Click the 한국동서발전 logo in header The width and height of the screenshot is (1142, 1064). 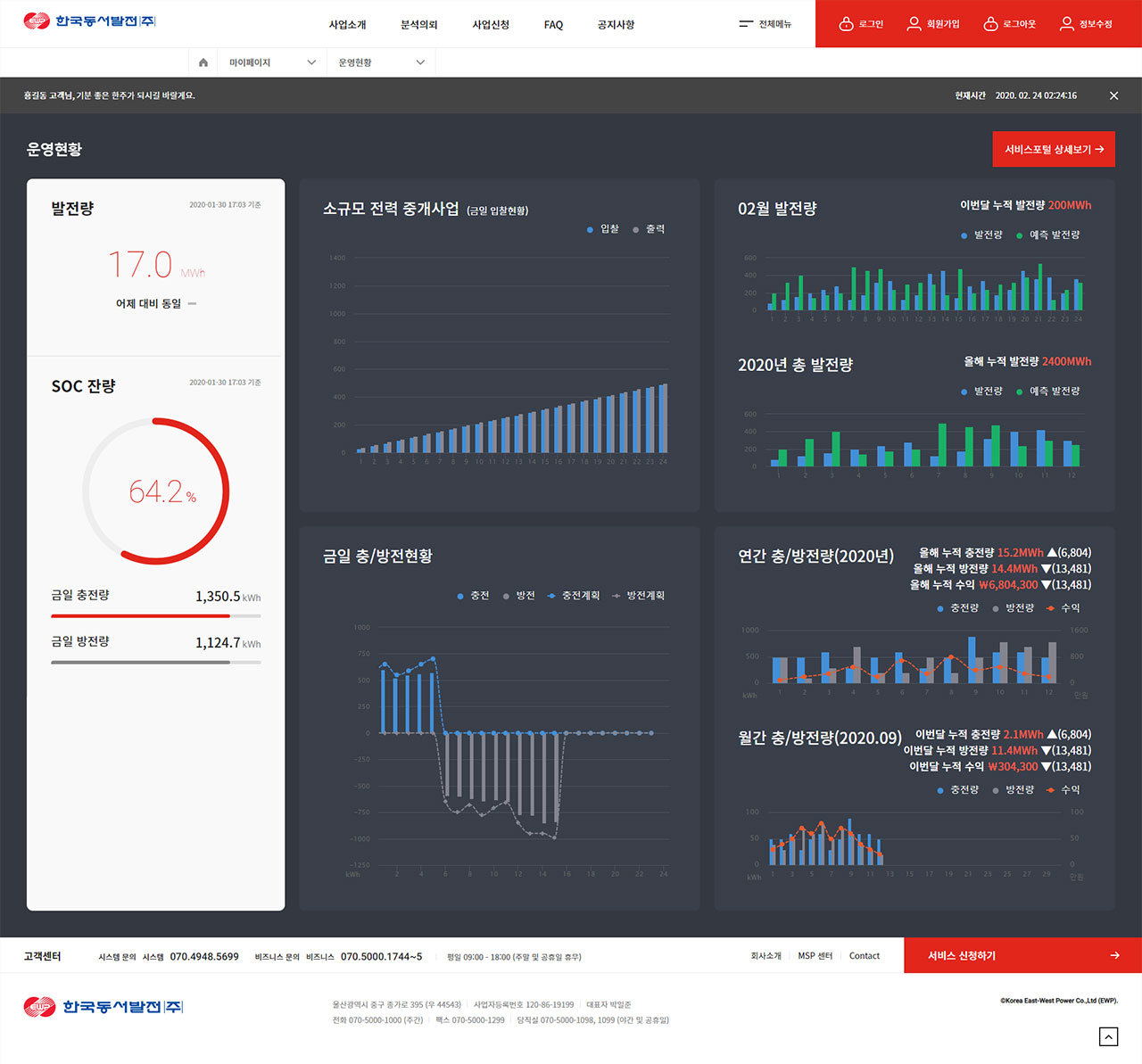point(90,21)
